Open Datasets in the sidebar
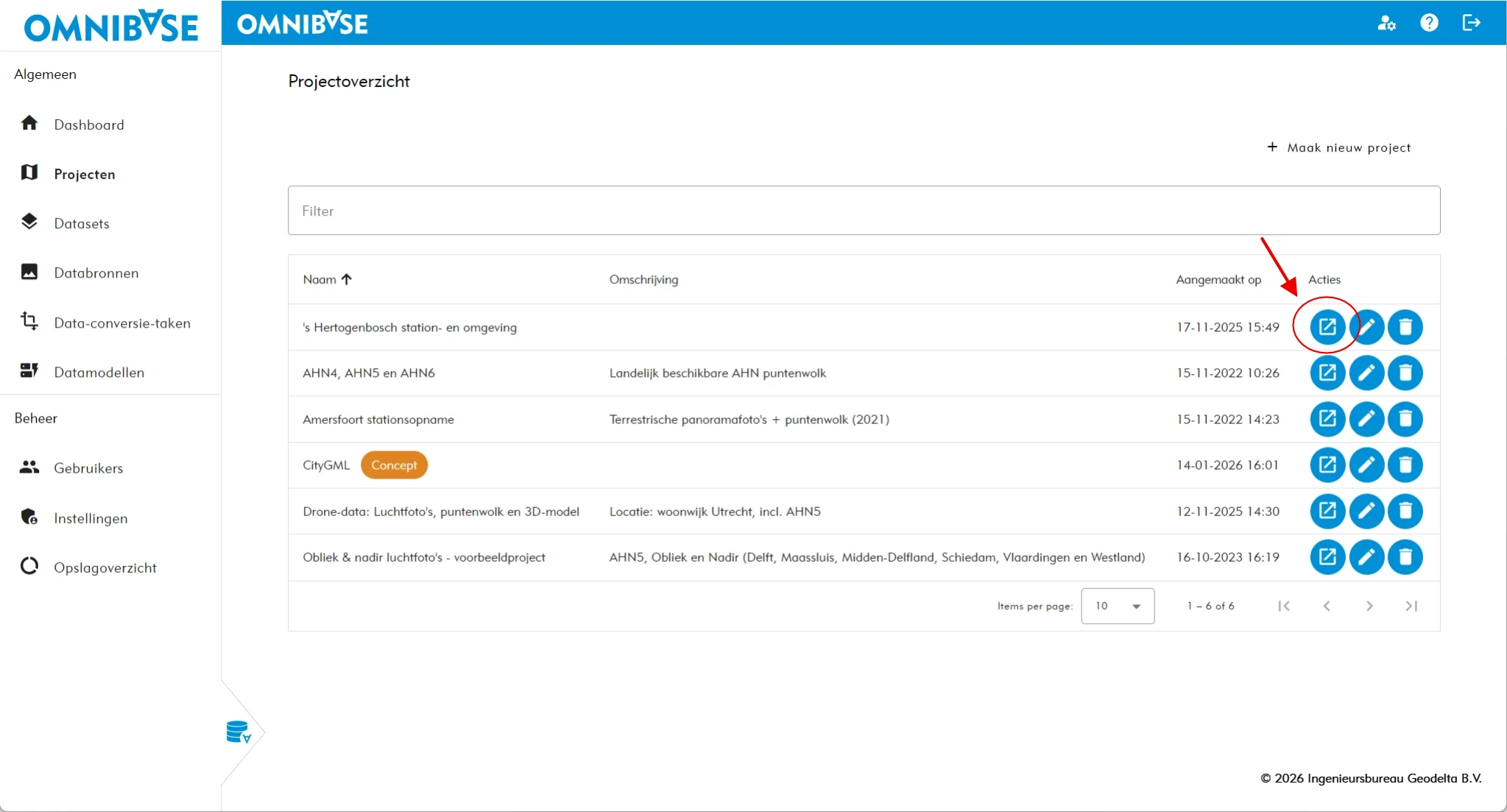The image size is (1507, 812). pos(81,224)
